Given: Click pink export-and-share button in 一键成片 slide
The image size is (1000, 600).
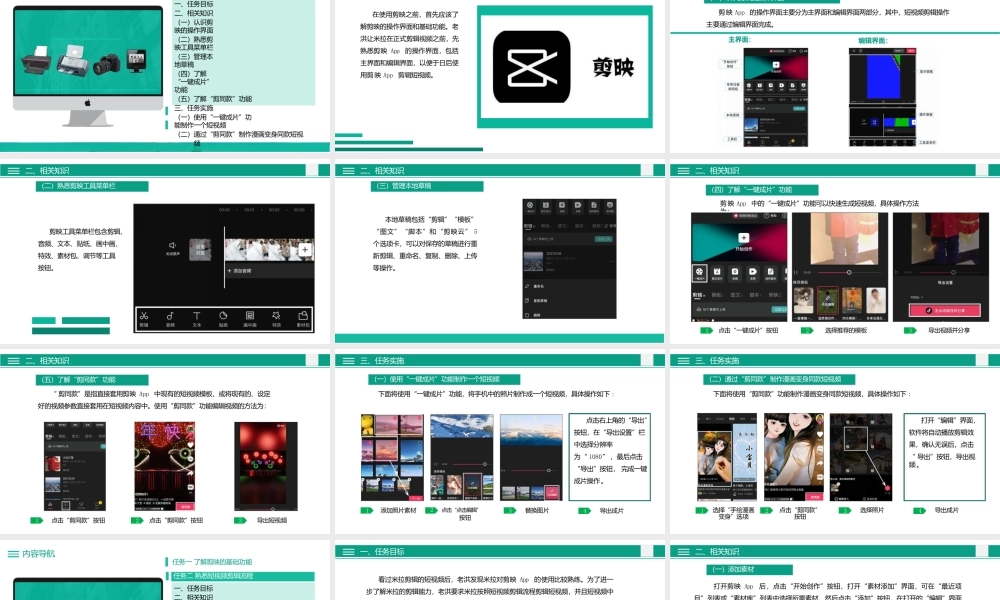Looking at the screenshot, I should coord(945,310).
